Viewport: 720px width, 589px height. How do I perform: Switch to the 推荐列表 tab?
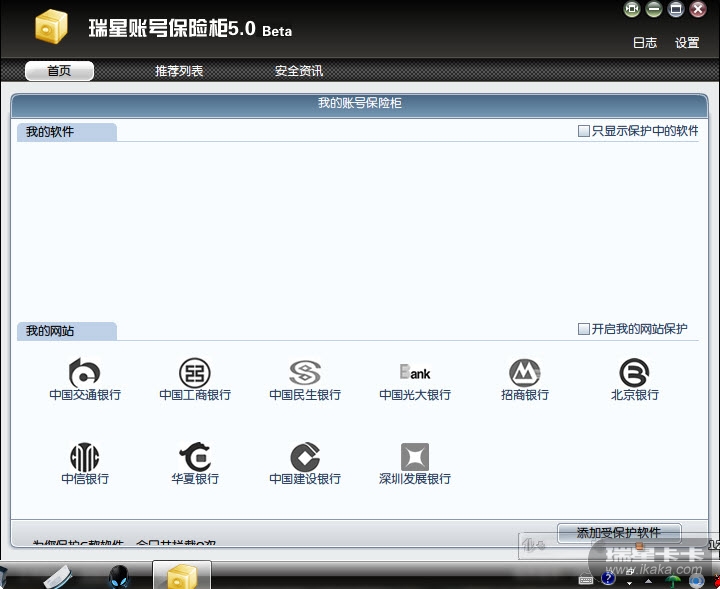point(179,71)
